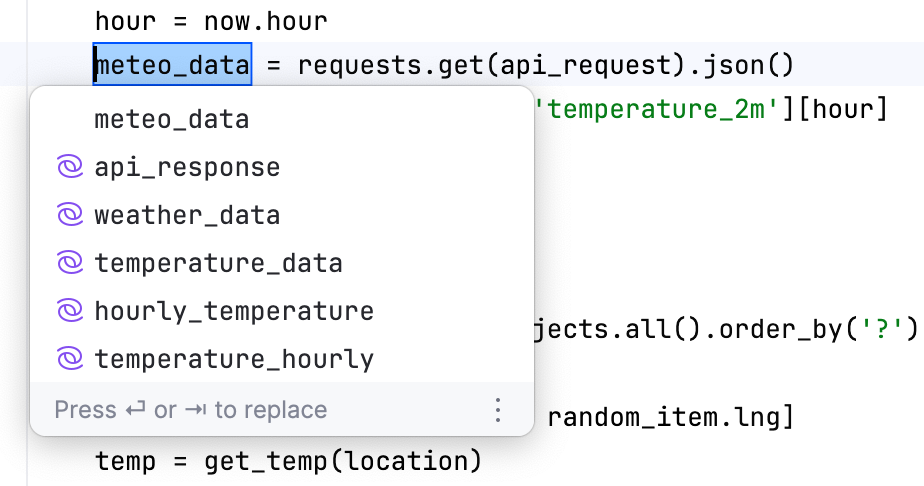The image size is (924, 486).
Task: Click the 'hour = now.hour' line
Action: point(211,22)
